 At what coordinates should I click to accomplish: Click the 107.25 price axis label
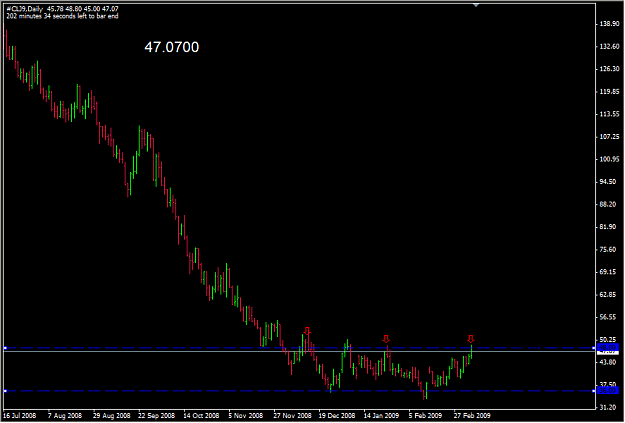609,137
